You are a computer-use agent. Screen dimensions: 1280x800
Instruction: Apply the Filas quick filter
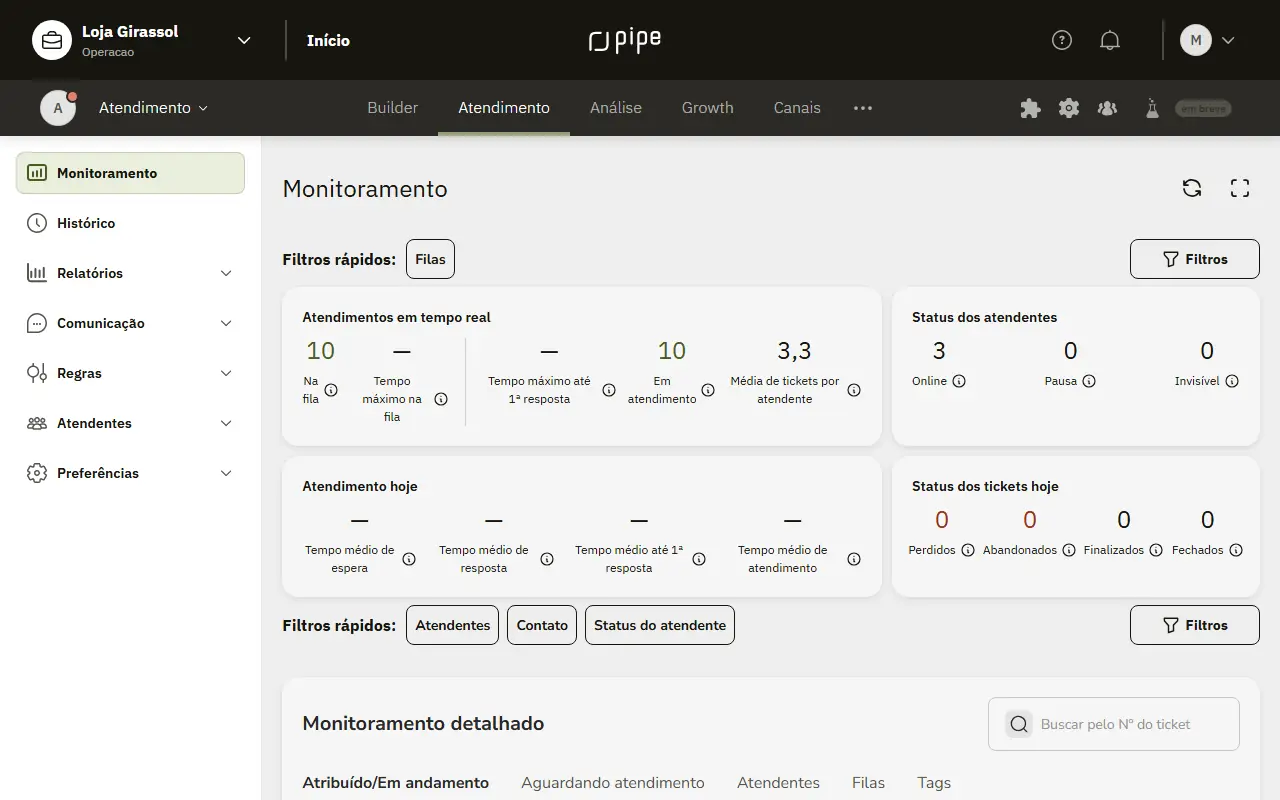point(430,259)
